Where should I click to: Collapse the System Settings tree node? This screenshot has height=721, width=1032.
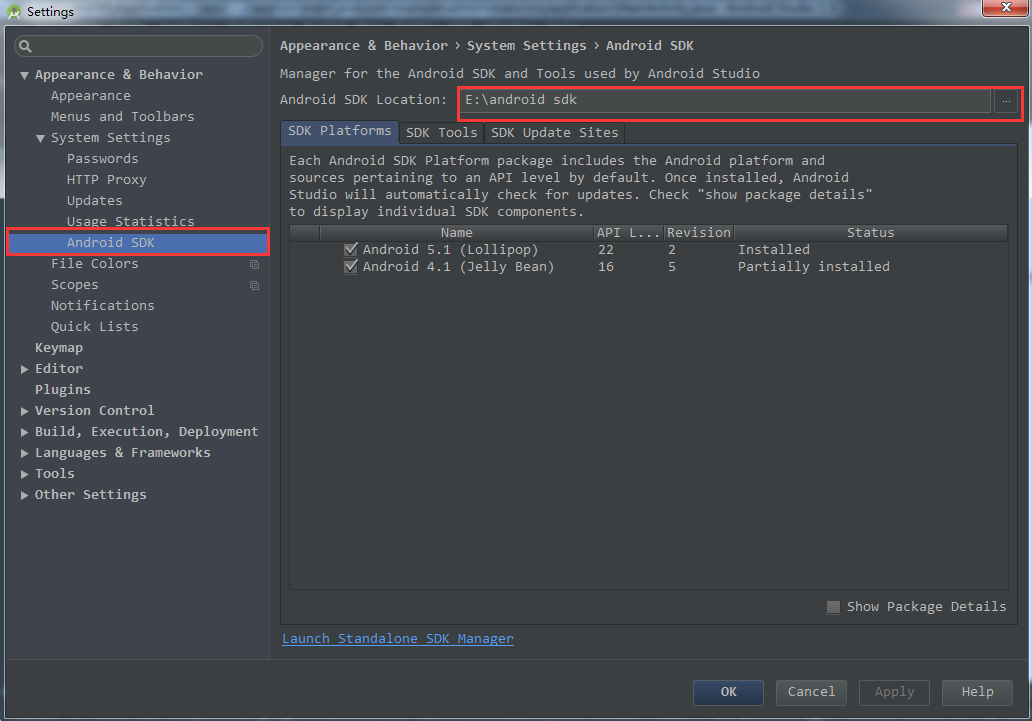[40, 138]
